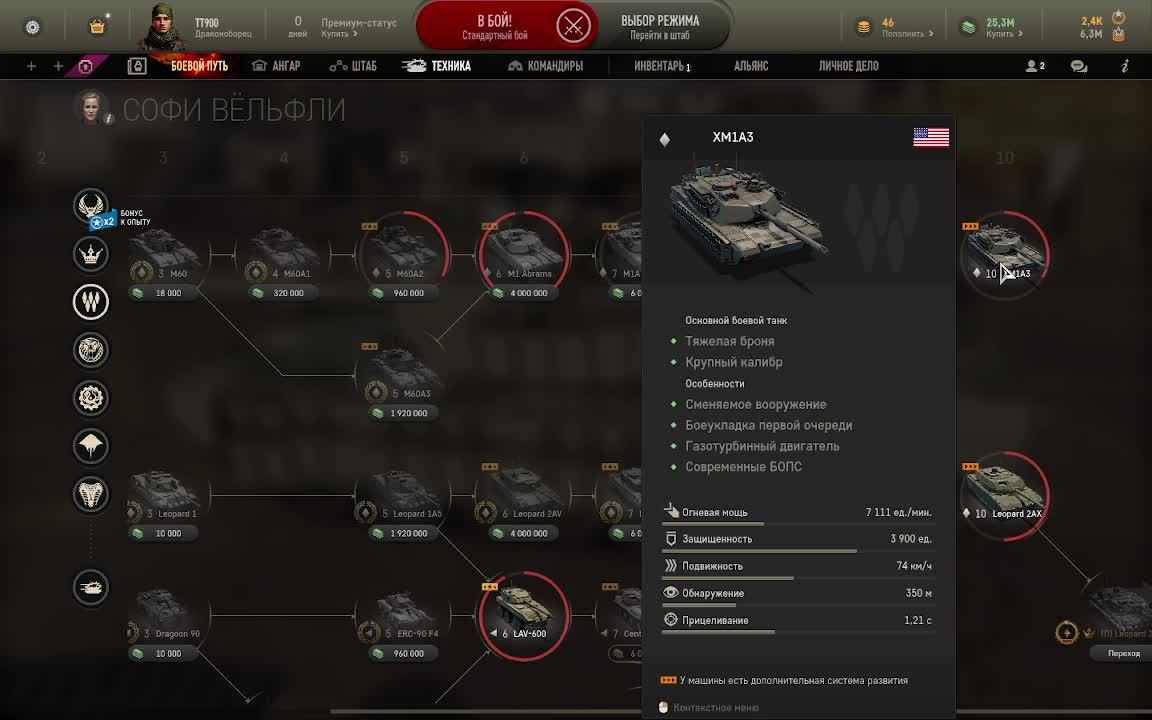This screenshot has width=1152, height=720.
Task: Toggle the x2 experience bonus badge
Action: (x=103, y=220)
